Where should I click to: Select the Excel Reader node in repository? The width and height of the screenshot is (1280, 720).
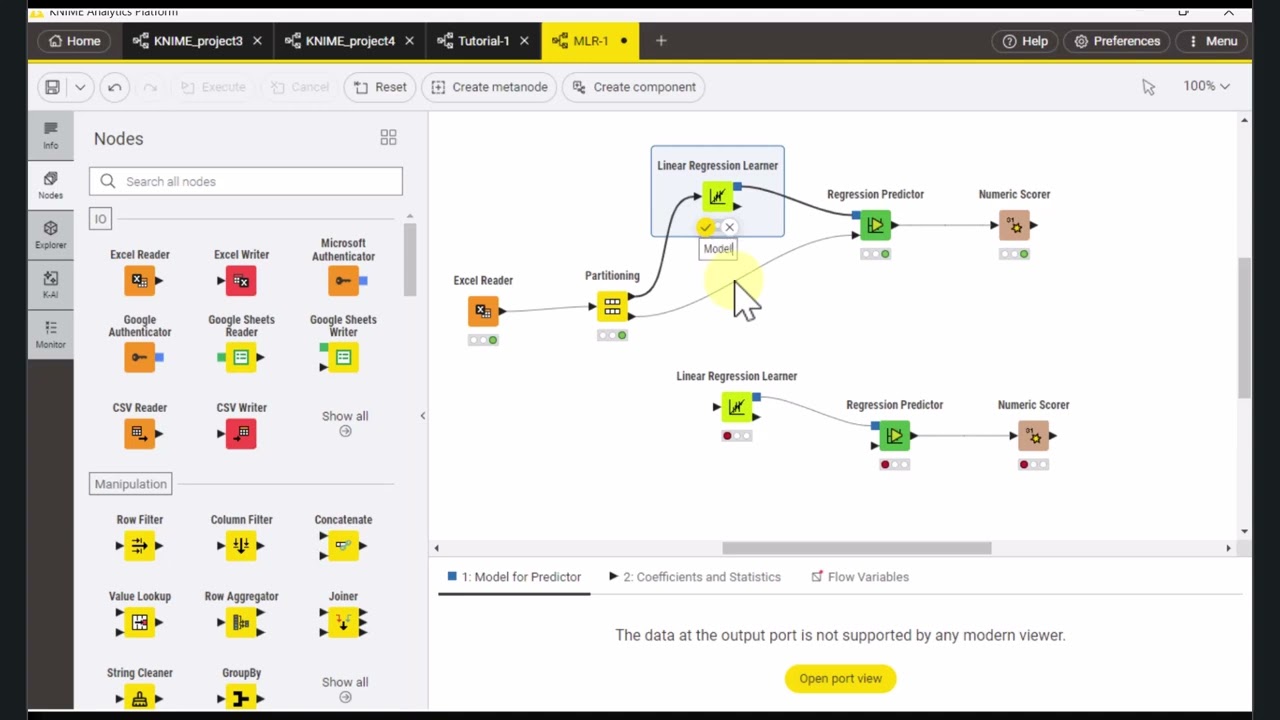point(140,281)
